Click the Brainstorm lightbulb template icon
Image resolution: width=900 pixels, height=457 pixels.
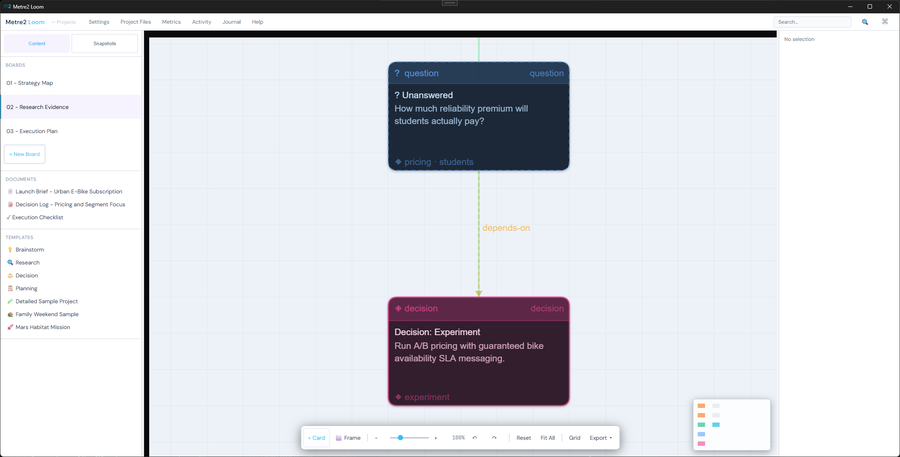pyautogui.click(x=10, y=250)
